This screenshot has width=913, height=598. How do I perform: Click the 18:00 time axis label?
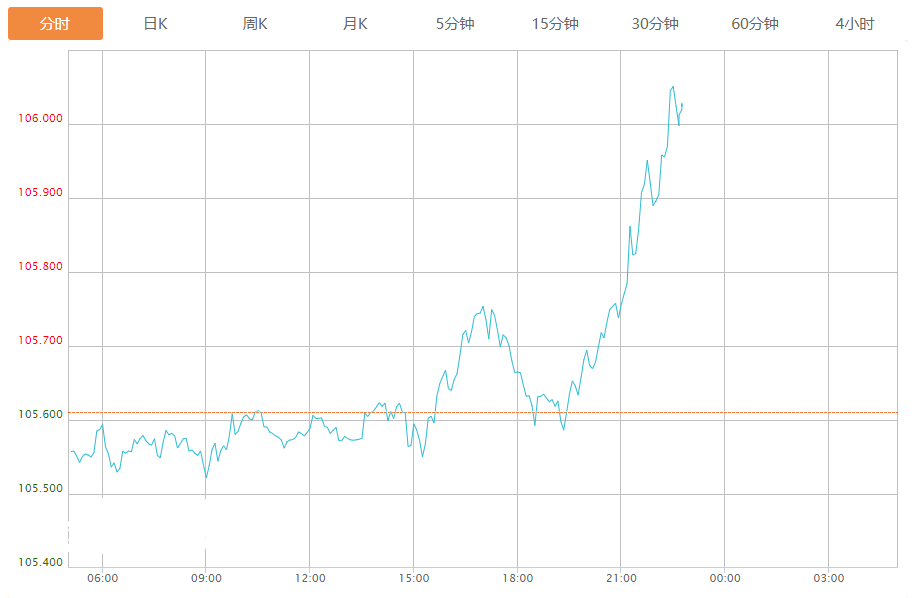[517, 579]
